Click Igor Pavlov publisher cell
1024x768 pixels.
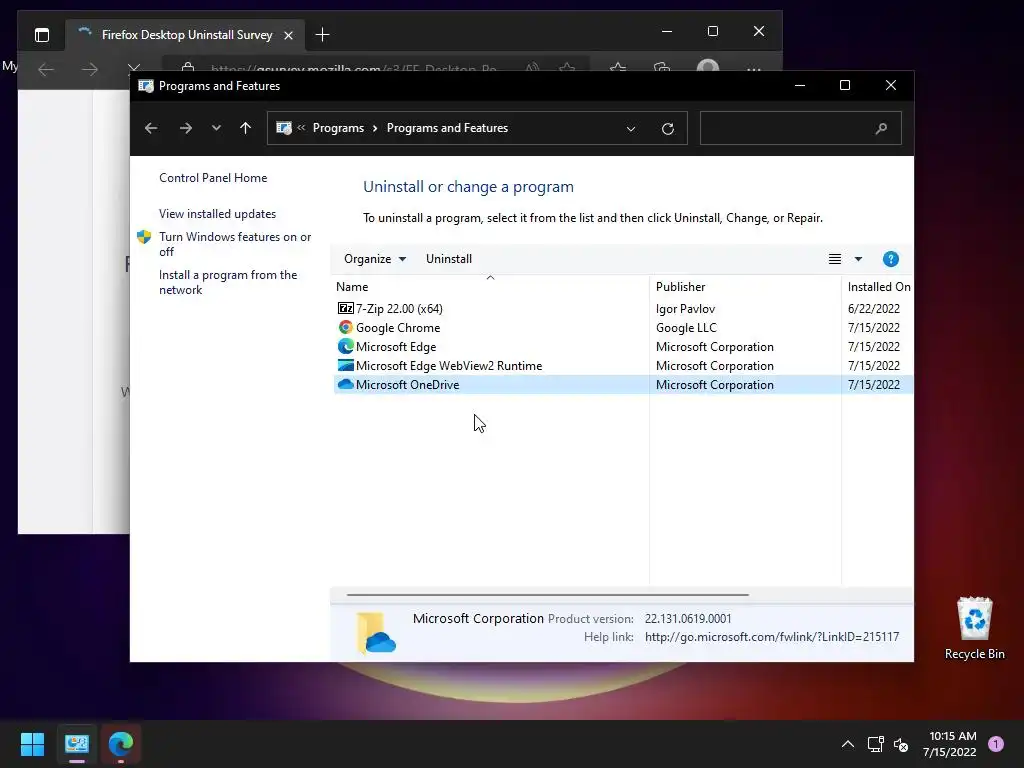pos(685,309)
